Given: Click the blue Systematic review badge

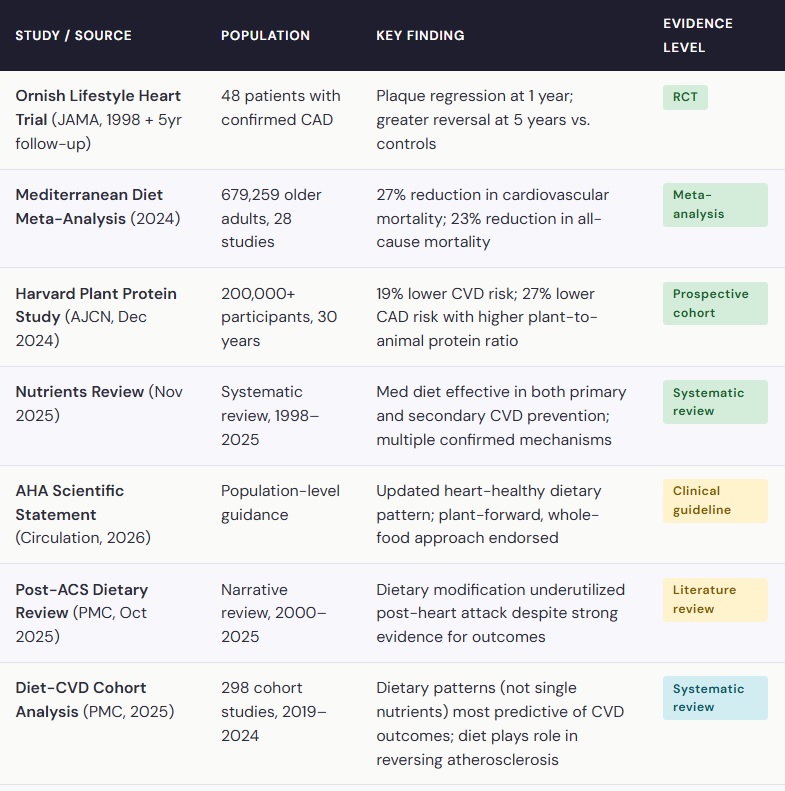Looking at the screenshot, I should [715, 698].
